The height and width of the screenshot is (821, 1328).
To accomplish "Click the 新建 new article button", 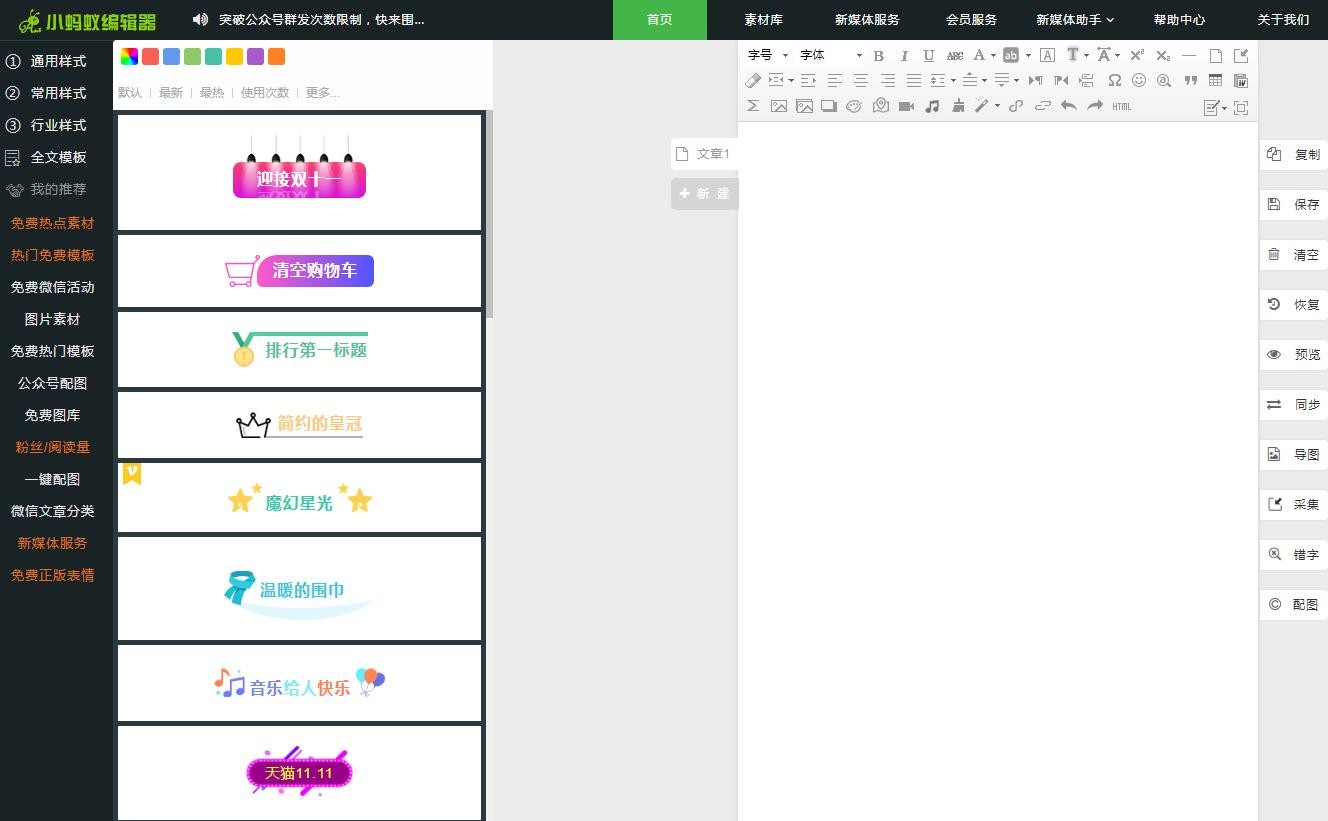I will (x=704, y=194).
